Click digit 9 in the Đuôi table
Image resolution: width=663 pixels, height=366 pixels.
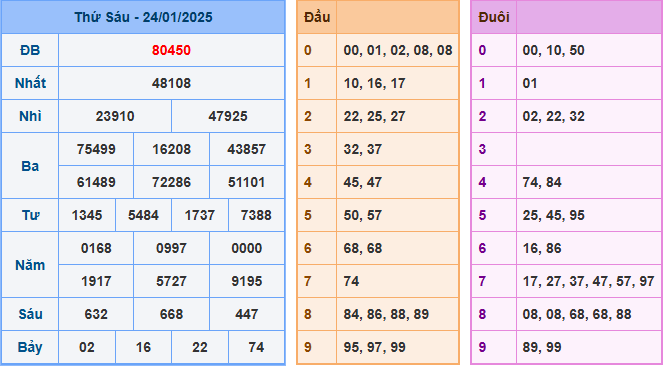[482, 347]
